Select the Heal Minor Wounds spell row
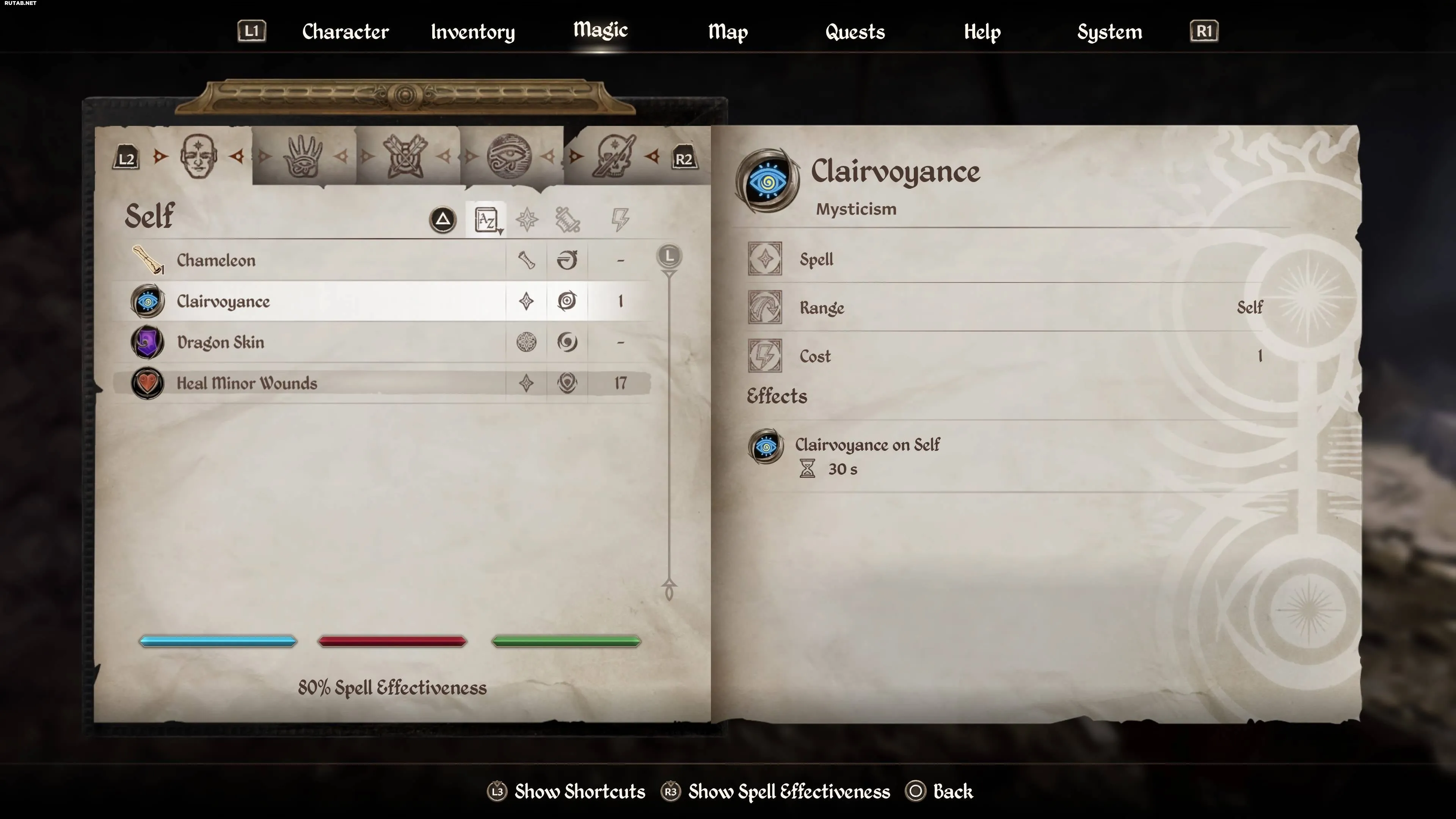 (x=382, y=383)
